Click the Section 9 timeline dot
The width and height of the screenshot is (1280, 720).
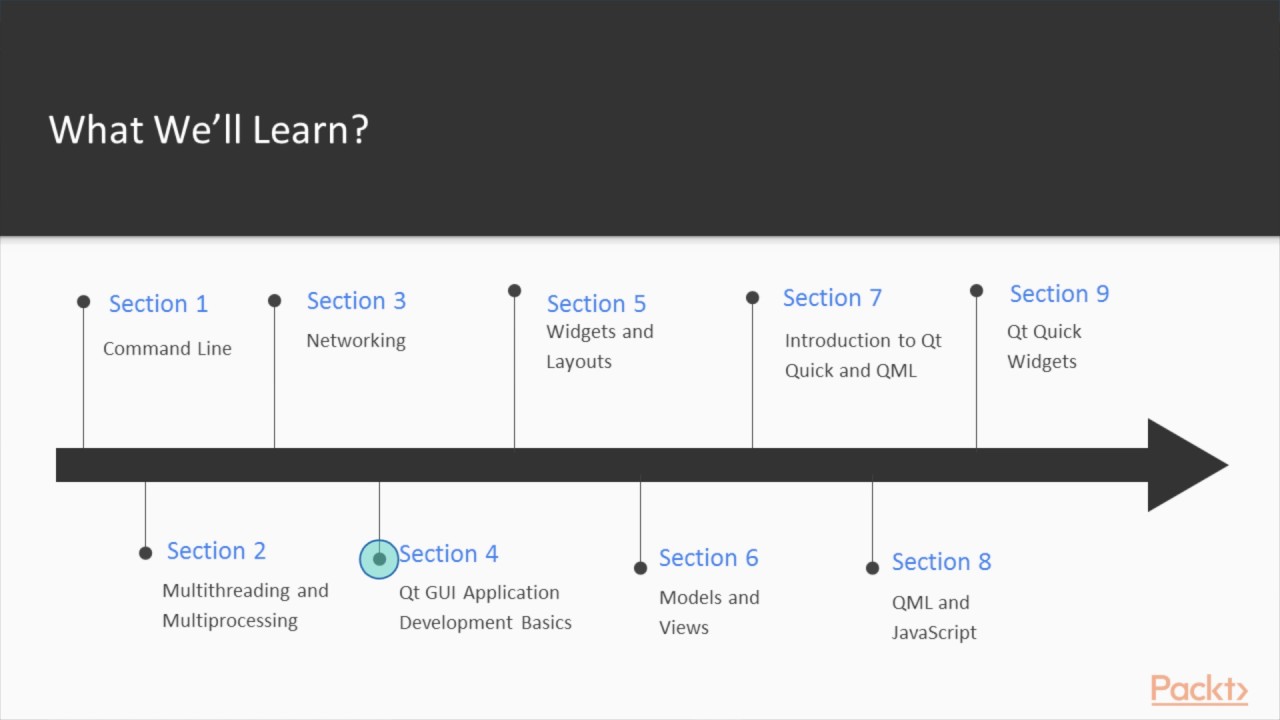976,291
